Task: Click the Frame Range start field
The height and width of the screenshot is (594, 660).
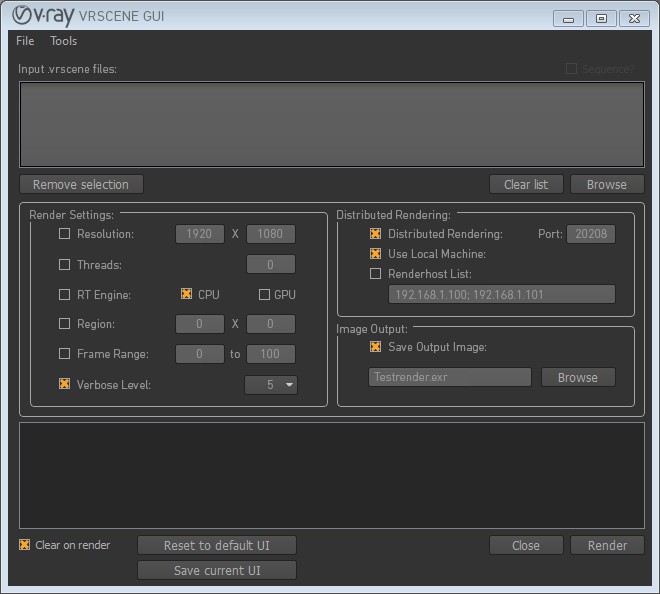Action: [200, 354]
